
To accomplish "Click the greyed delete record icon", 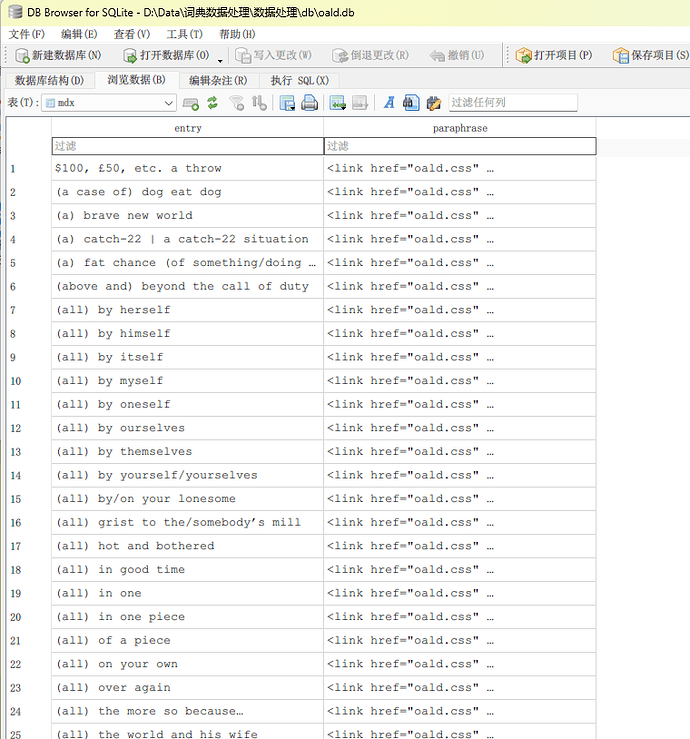I will click(x=360, y=103).
